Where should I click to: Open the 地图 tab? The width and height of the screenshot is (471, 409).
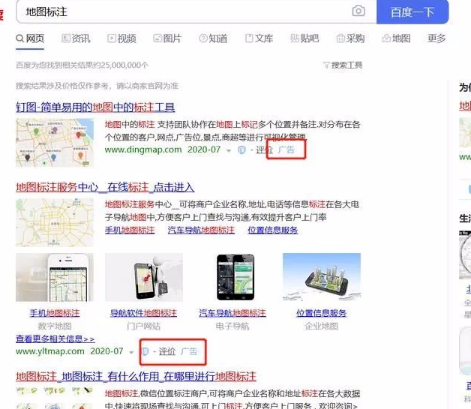coord(396,38)
